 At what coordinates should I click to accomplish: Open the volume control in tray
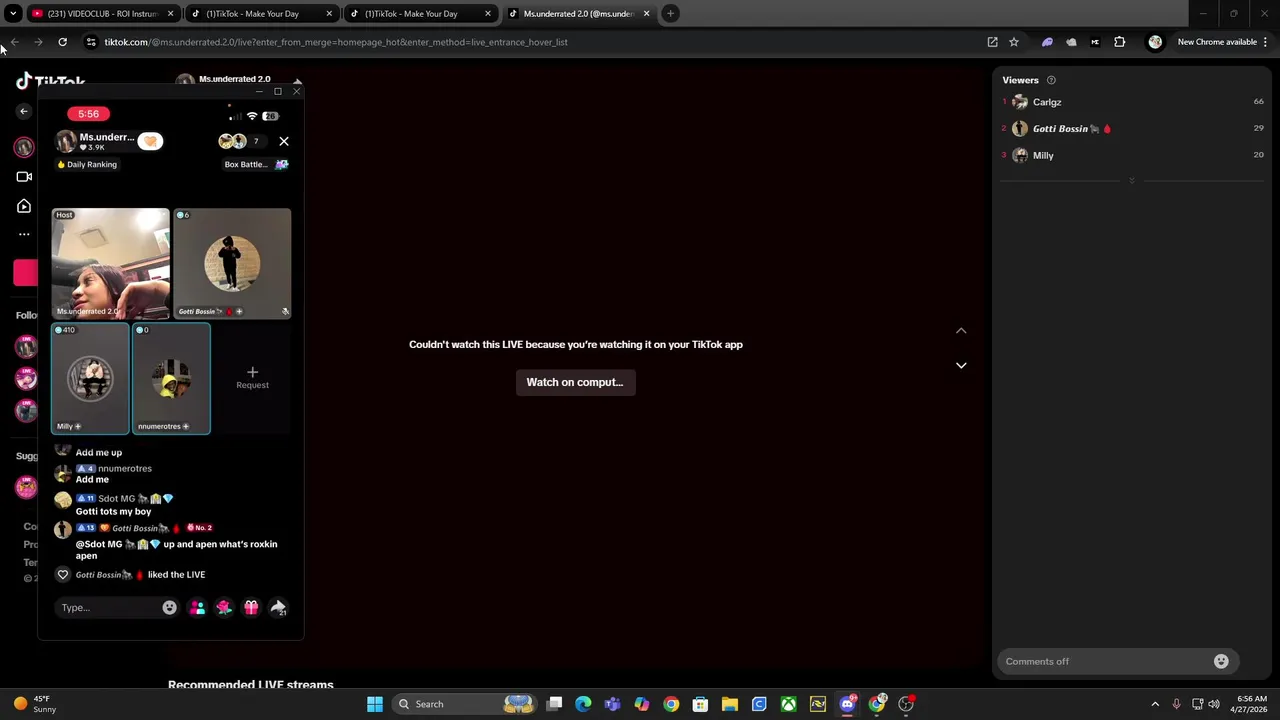(x=1214, y=704)
